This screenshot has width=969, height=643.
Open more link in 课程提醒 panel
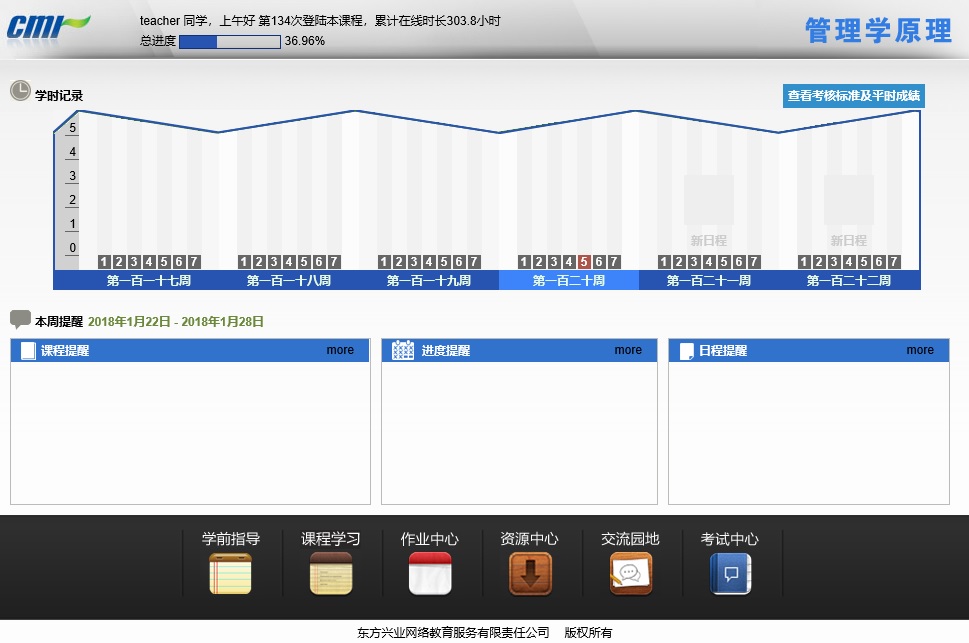pos(340,350)
